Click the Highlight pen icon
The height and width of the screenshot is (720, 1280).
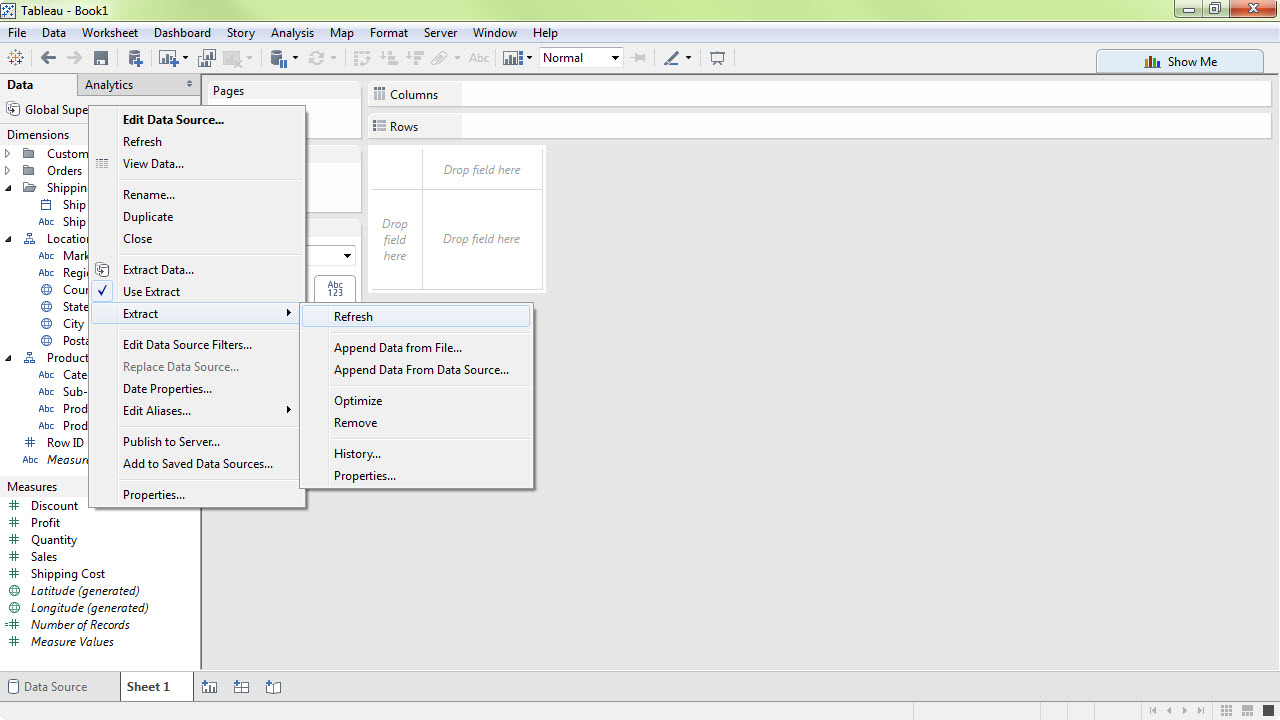(x=672, y=58)
